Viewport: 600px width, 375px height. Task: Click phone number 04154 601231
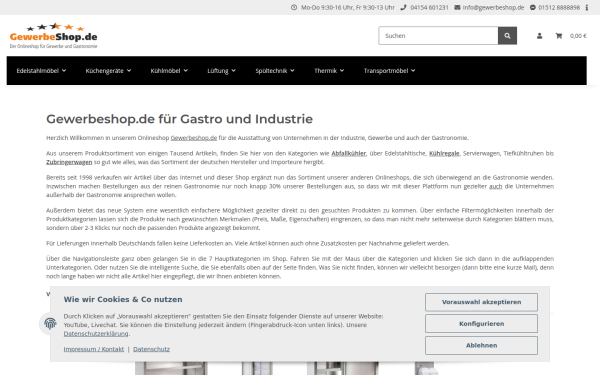tap(429, 7)
